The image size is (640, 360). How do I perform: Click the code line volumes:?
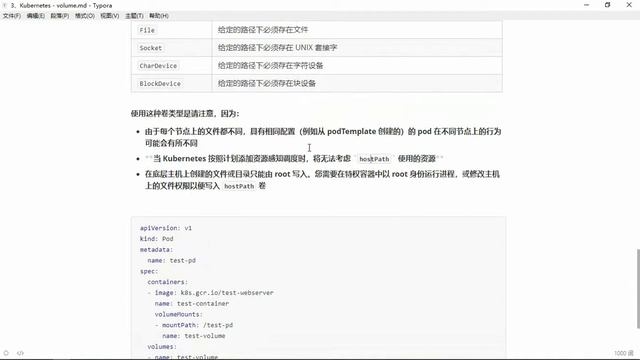point(162,347)
